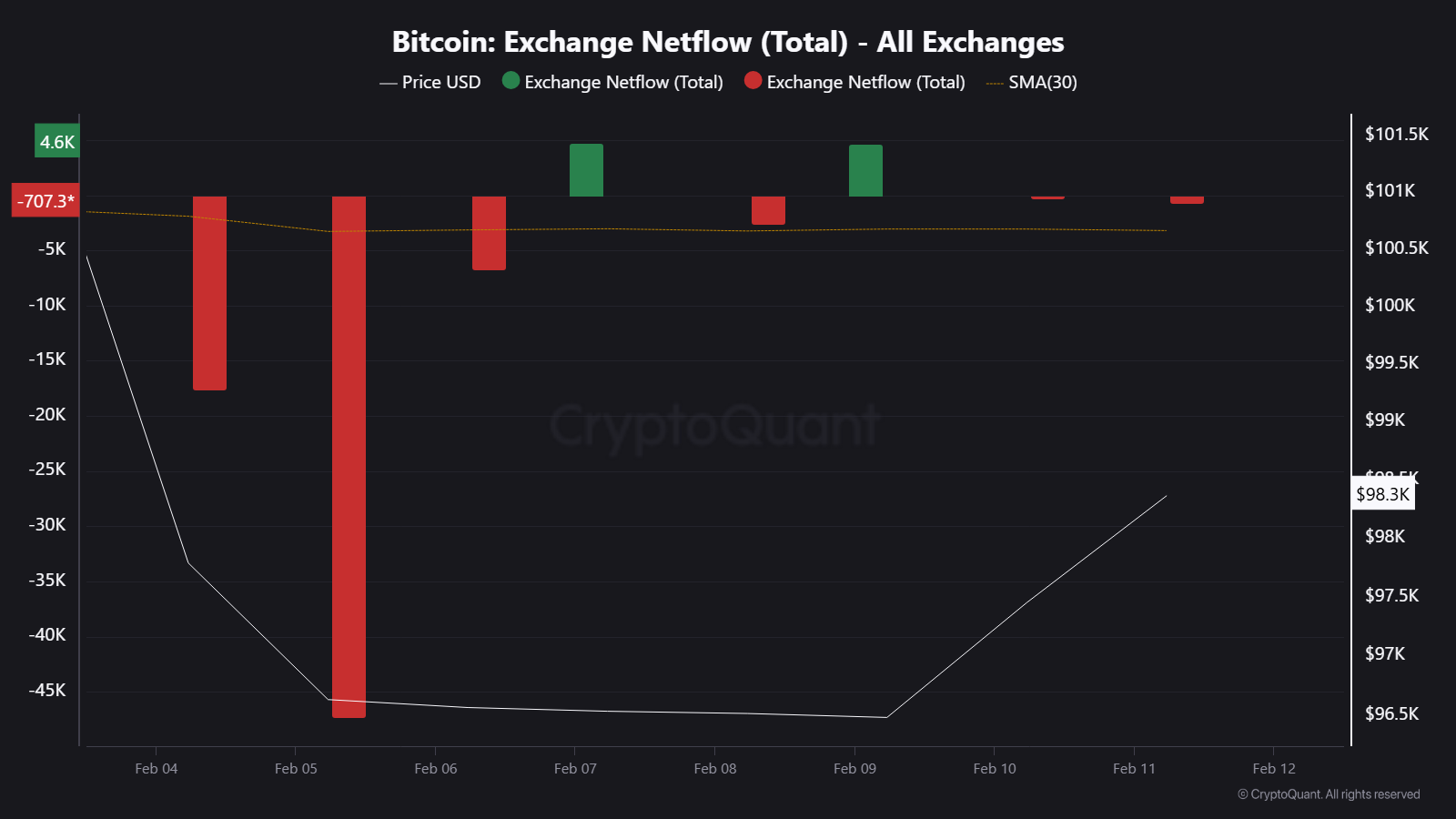Click the CryptoQuant watermark in chart center
Screen dimensions: 1456x819
[713, 426]
